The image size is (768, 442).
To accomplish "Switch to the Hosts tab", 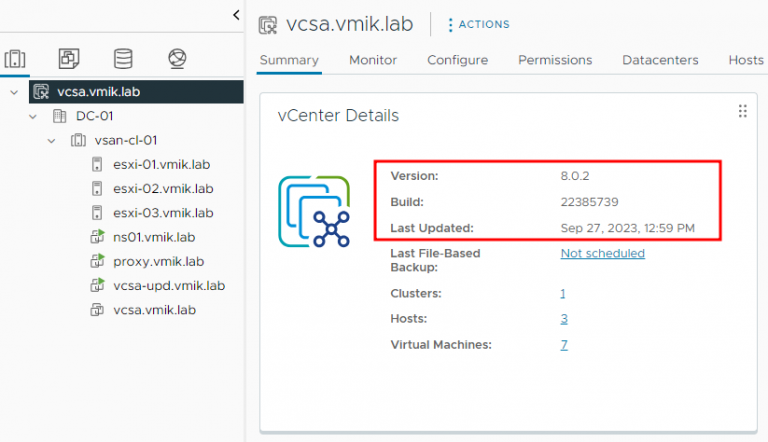I will [746, 60].
